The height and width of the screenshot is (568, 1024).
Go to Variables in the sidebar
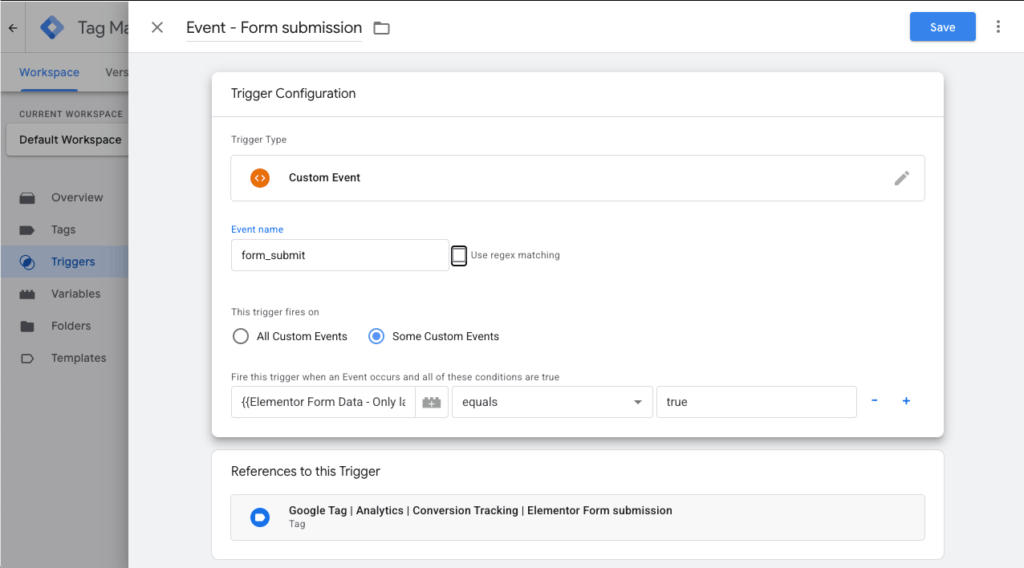tap(76, 294)
